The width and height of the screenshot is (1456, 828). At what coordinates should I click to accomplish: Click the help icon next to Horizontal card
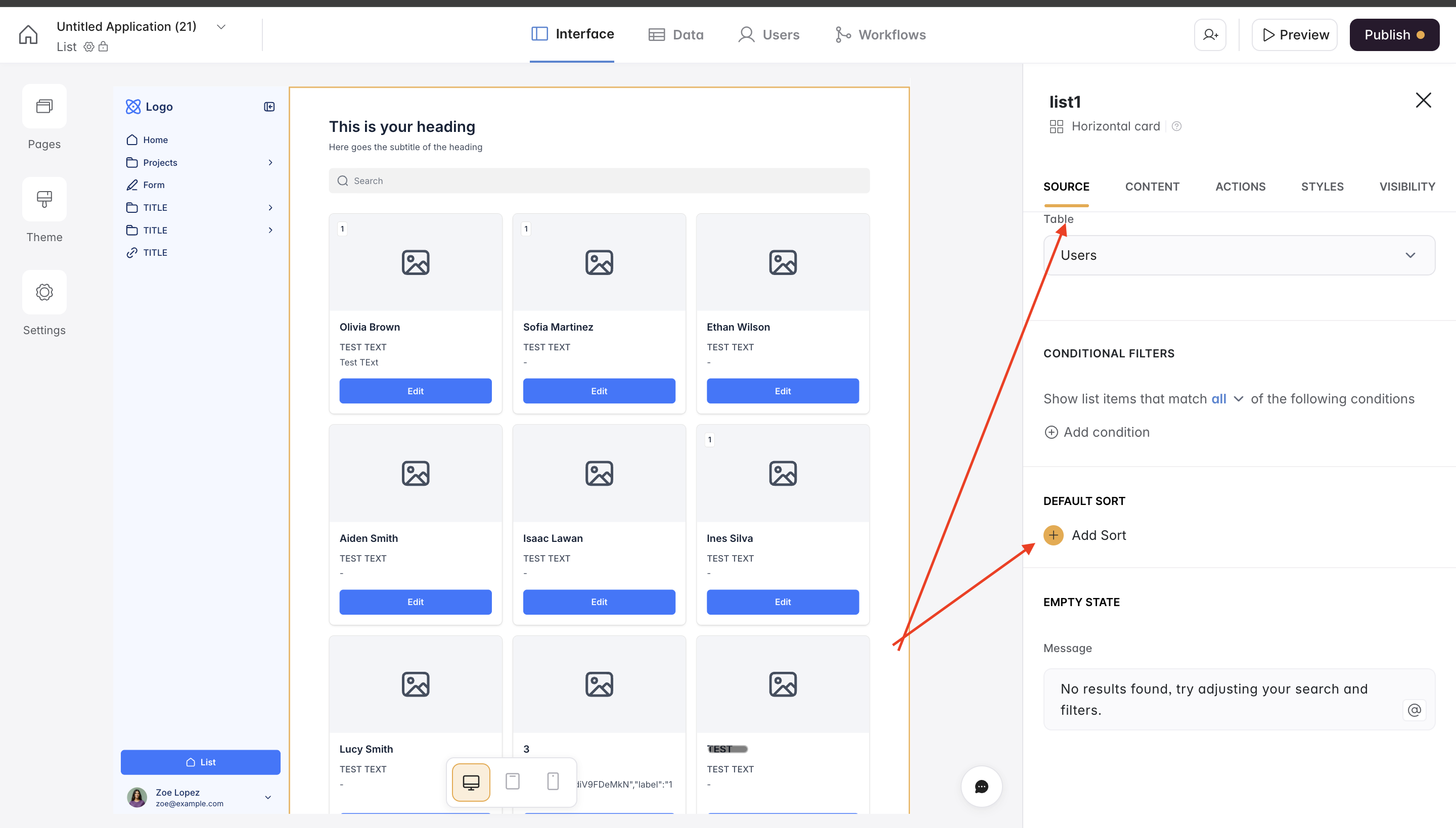pos(1177,126)
